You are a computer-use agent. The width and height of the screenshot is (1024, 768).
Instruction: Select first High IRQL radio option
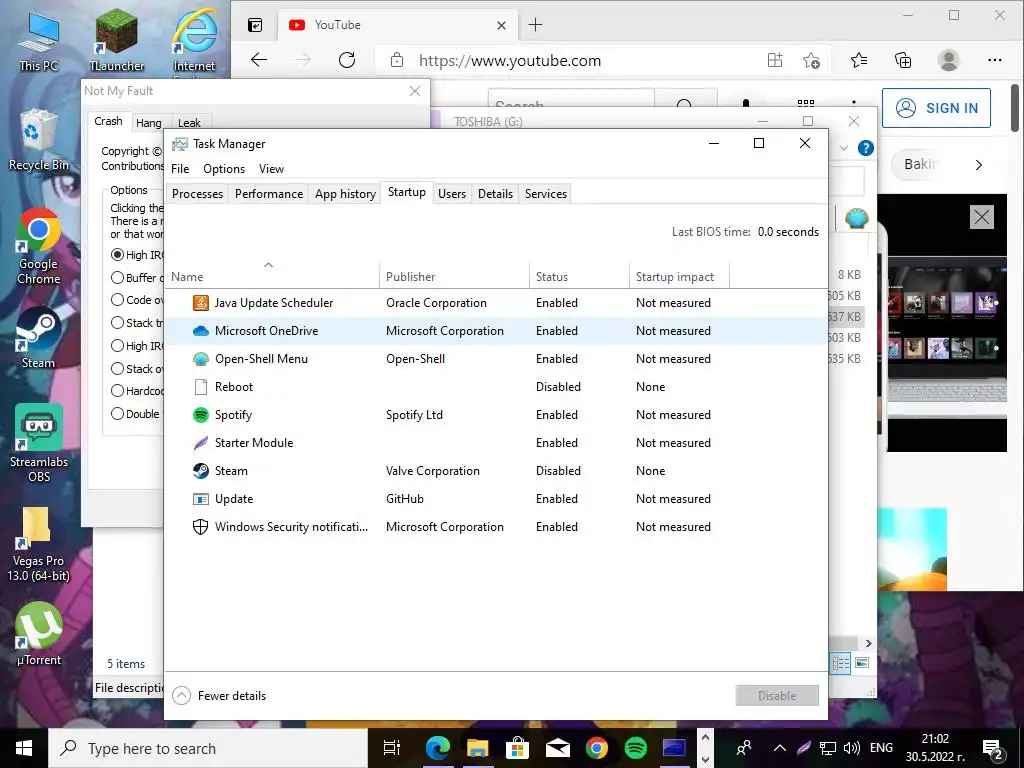[118, 255]
